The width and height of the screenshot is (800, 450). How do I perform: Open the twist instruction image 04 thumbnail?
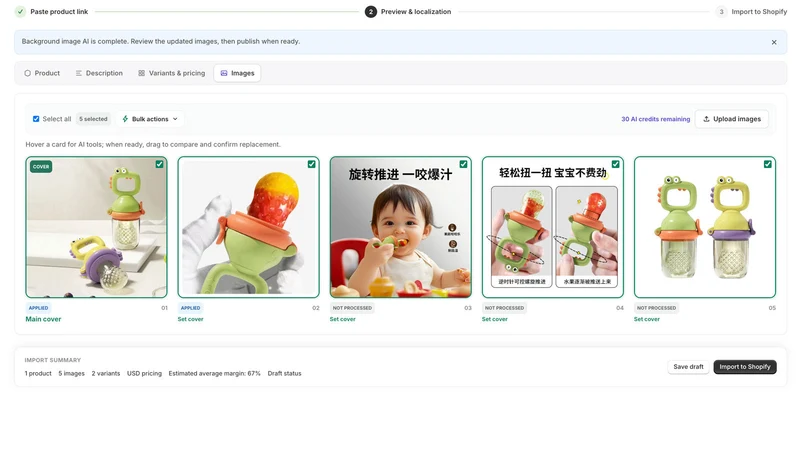coord(553,227)
